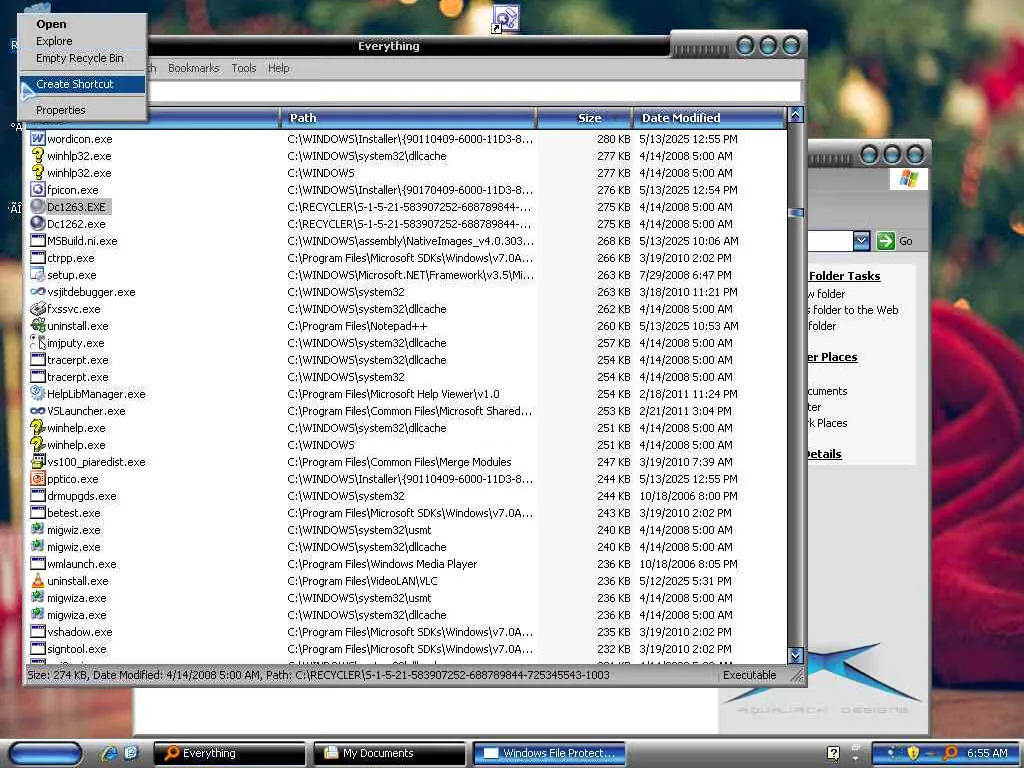Select winhelp.exe with path C:\WINDOWS
The image size is (1024, 768).
pyautogui.click(x=76, y=445)
